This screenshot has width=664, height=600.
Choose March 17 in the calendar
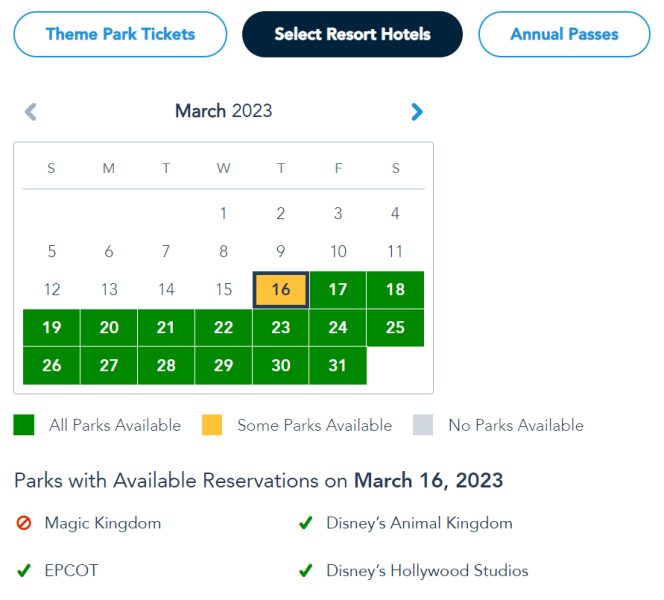338,290
